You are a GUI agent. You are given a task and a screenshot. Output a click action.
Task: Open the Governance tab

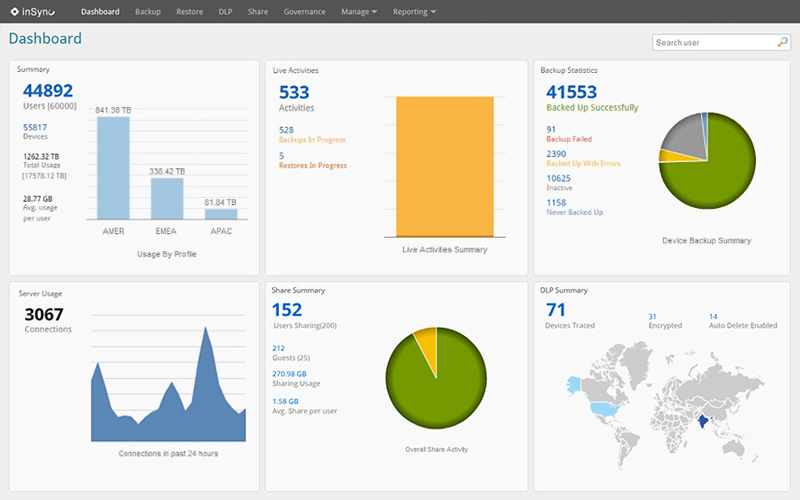tap(304, 12)
